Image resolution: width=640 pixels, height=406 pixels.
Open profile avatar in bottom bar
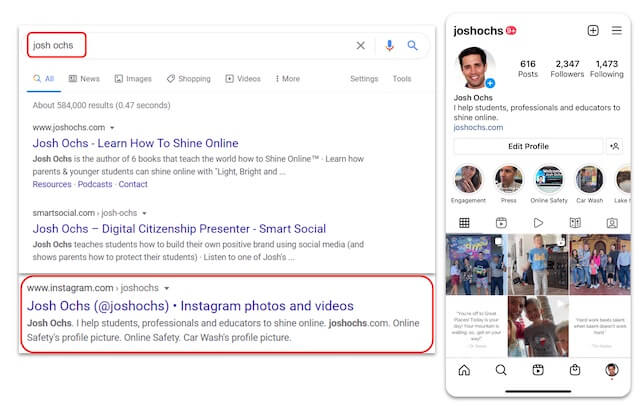(611, 370)
